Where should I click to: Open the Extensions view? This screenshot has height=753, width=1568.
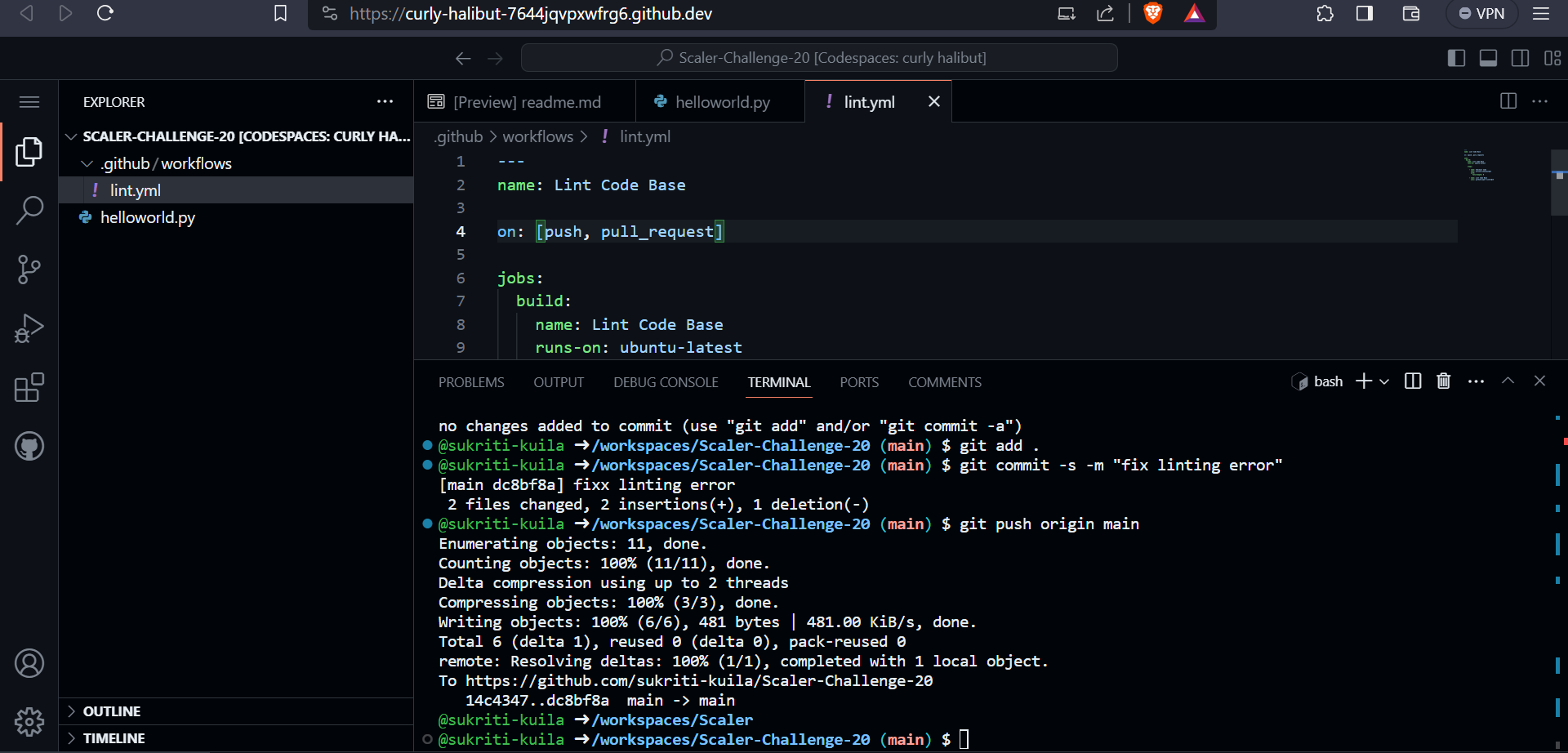(x=29, y=387)
